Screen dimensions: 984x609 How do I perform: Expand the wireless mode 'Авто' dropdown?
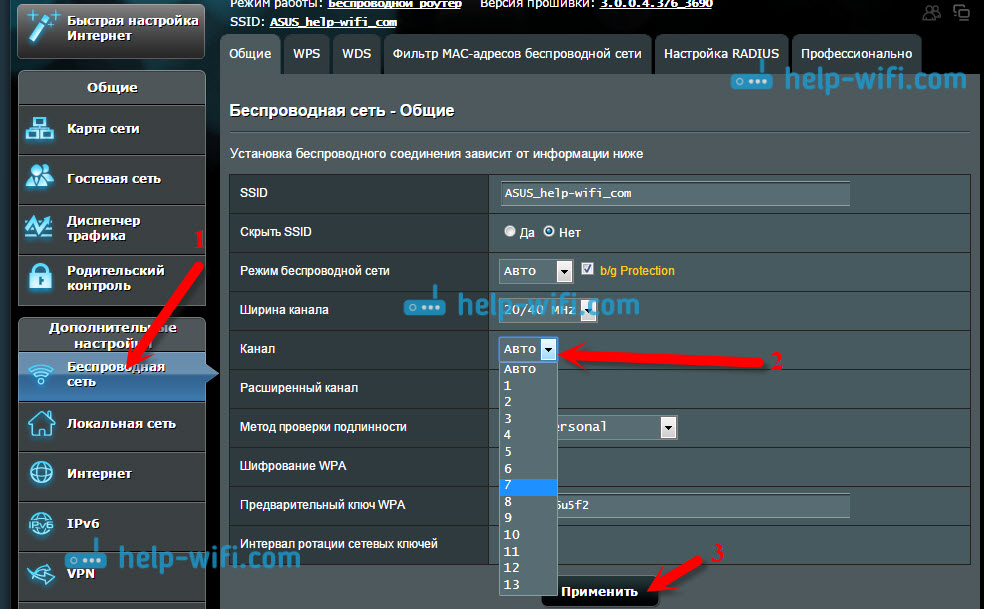tap(563, 271)
